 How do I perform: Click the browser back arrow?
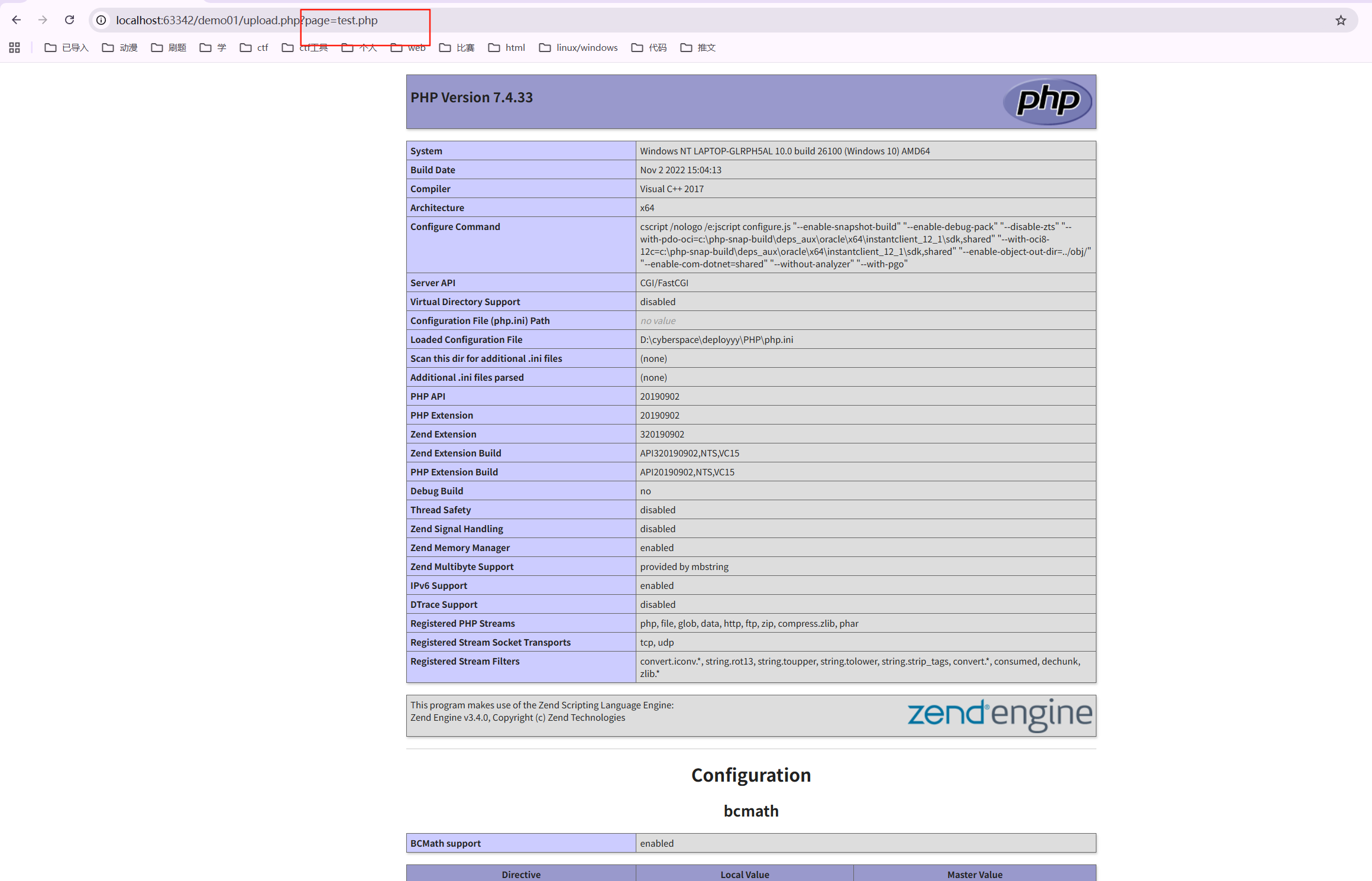click(17, 20)
